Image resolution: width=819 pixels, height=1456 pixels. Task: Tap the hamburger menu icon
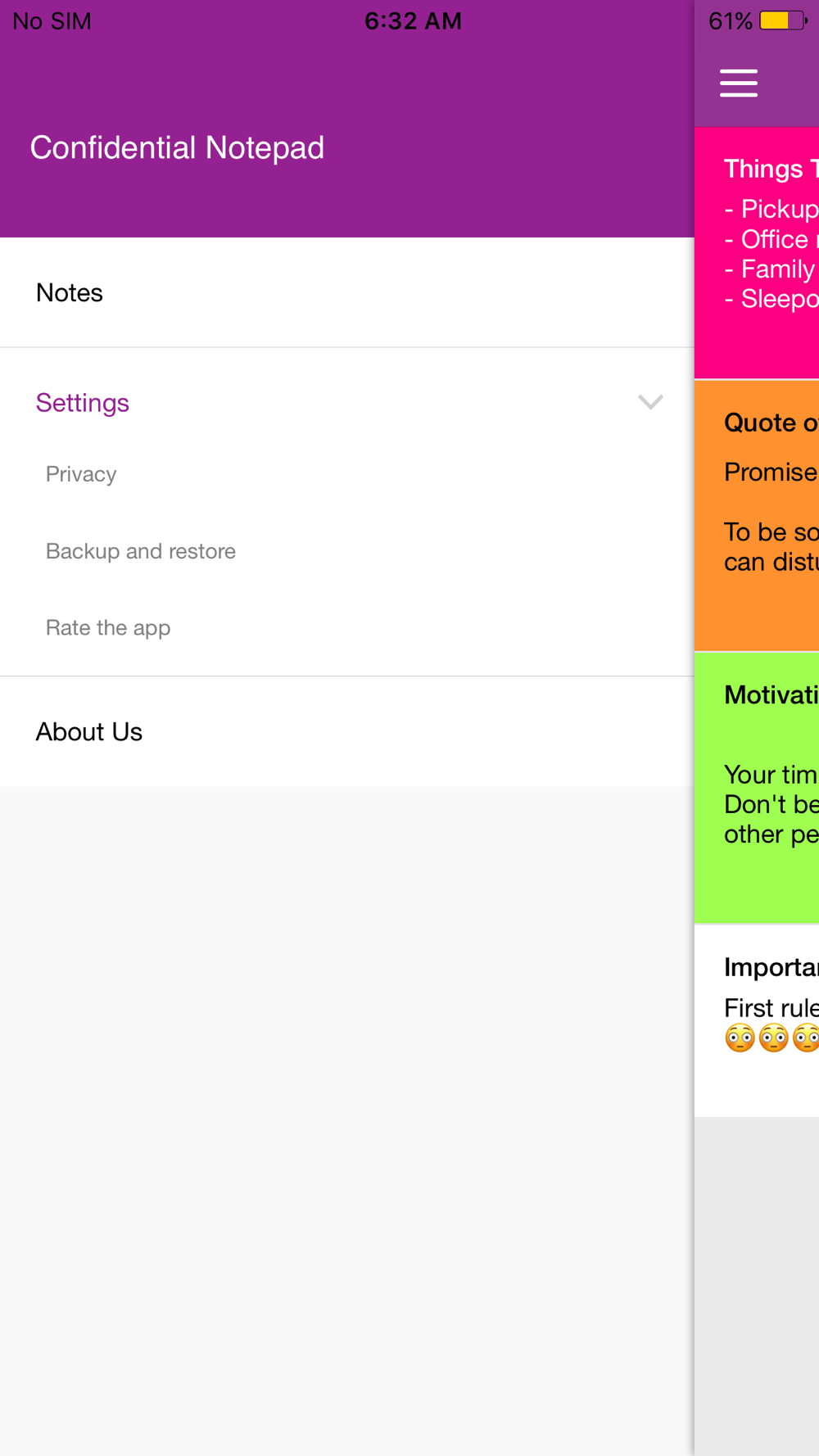coord(738,84)
